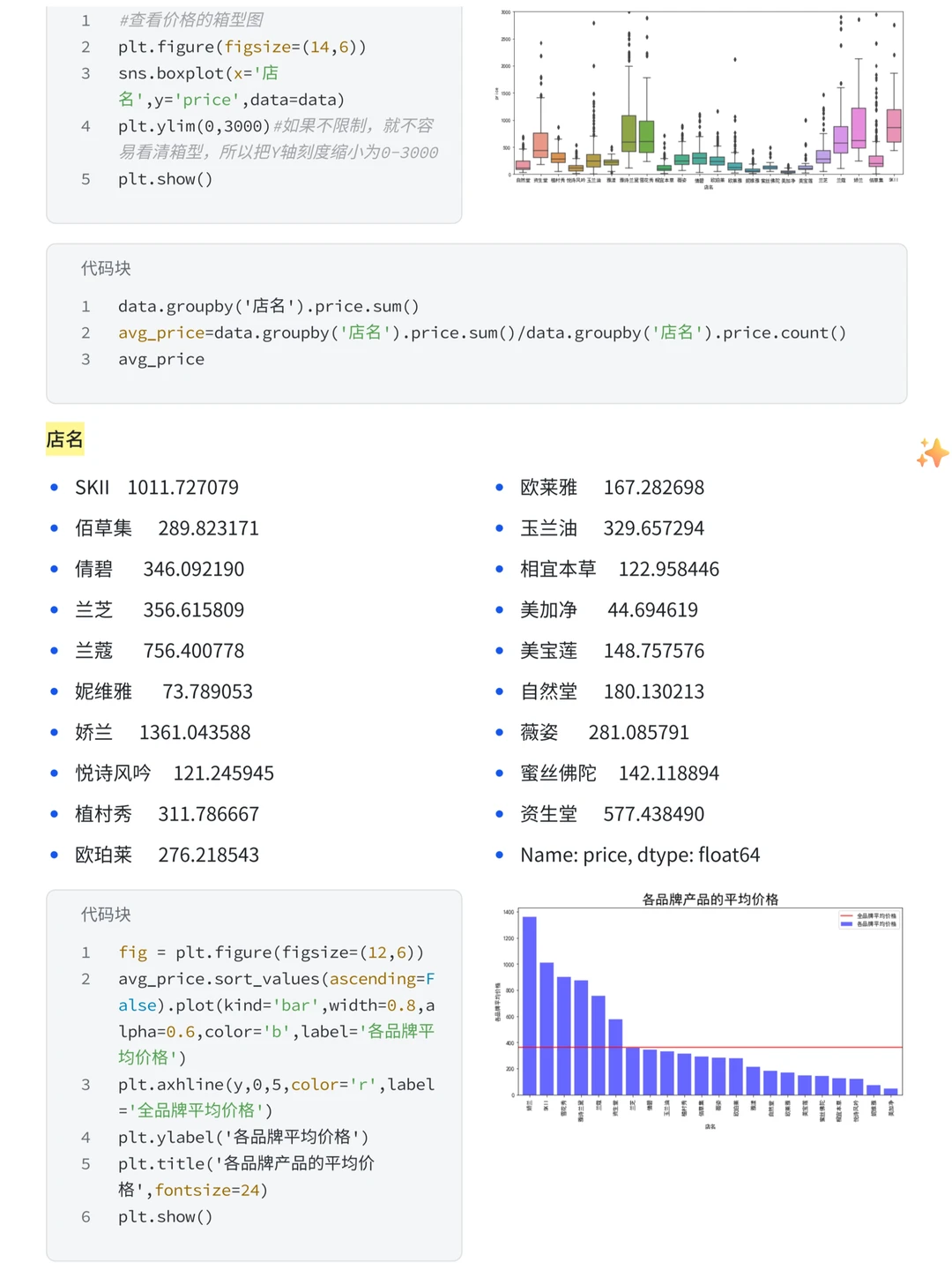Click the code line starting with avg_price=data.groupby
This screenshot has height=1270, width=952.
click(x=482, y=332)
